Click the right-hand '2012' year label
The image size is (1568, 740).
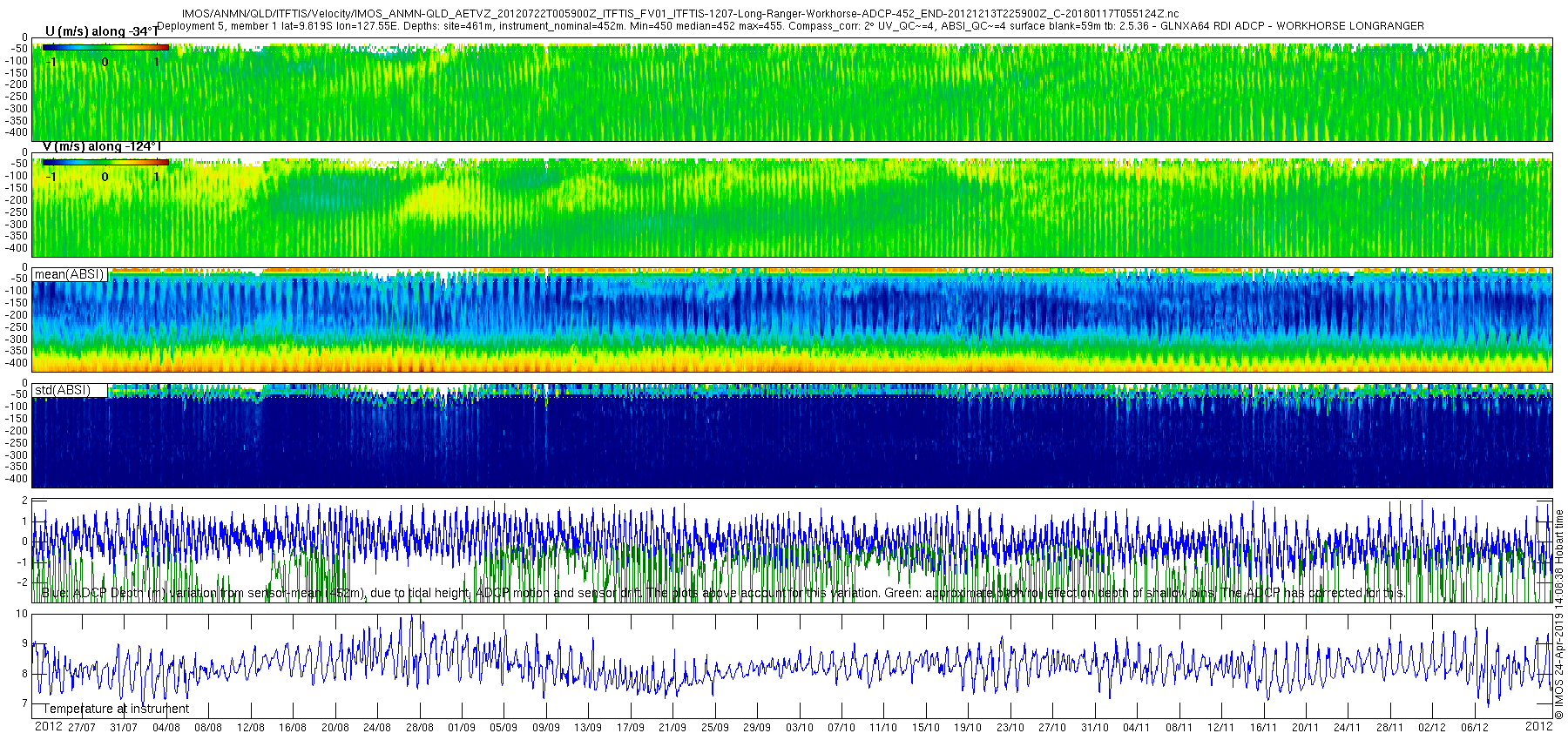point(1539,726)
